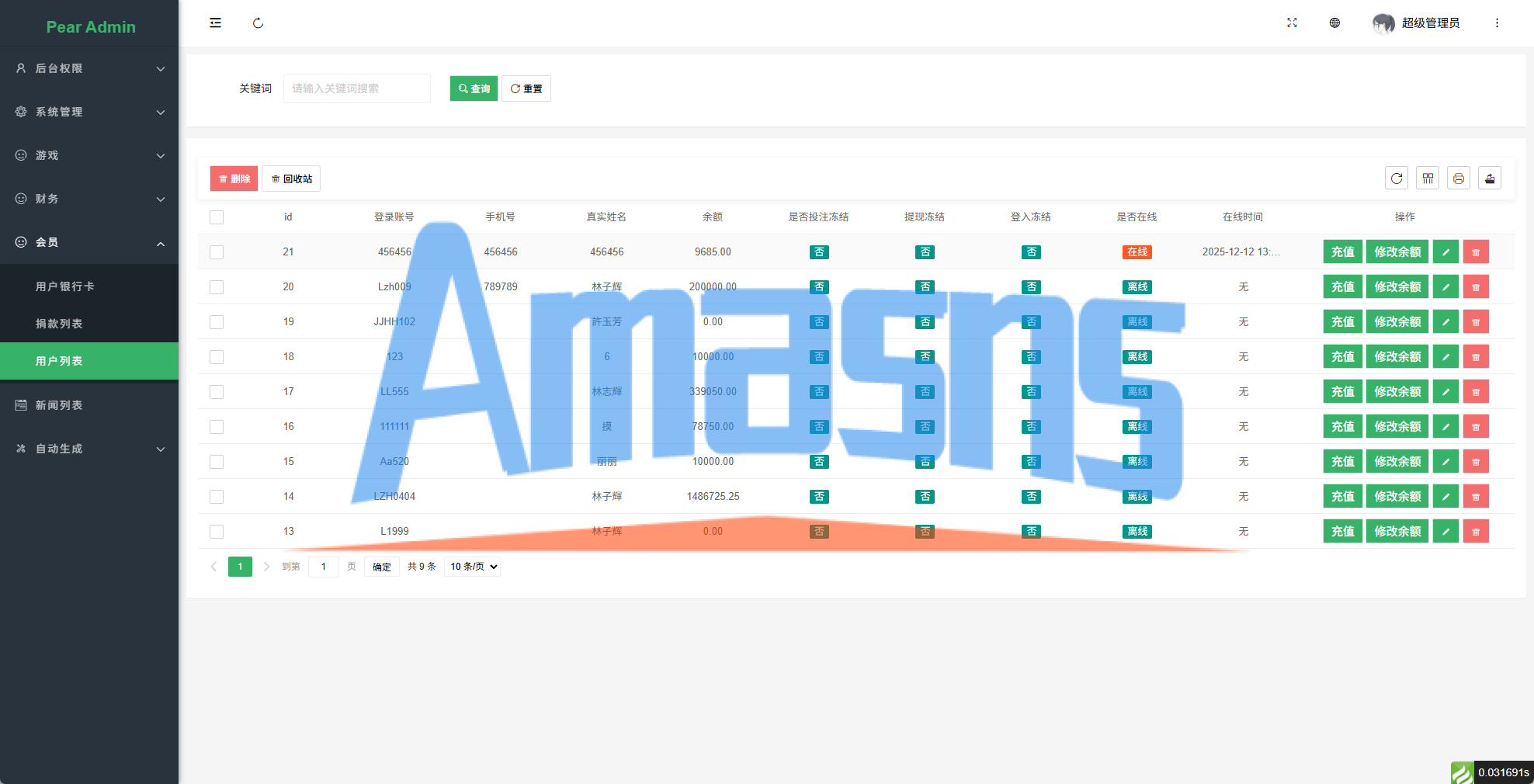This screenshot has height=784, width=1534.
Task: Delete user 14 with trash icon
Action: (1476, 497)
